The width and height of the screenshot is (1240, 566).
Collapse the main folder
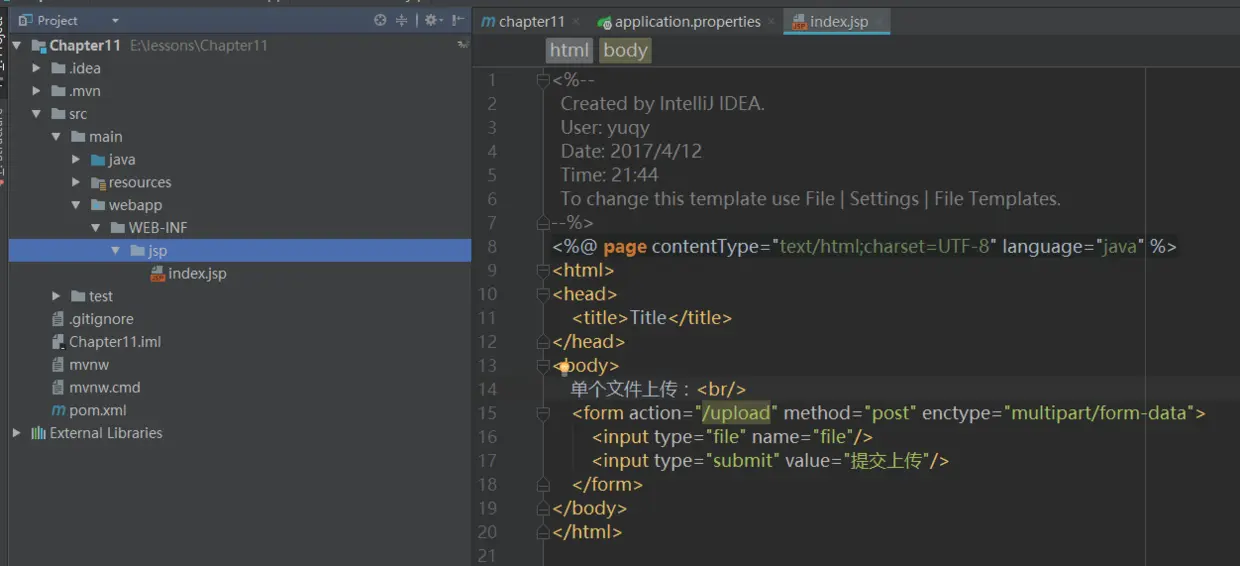pyautogui.click(x=57, y=137)
